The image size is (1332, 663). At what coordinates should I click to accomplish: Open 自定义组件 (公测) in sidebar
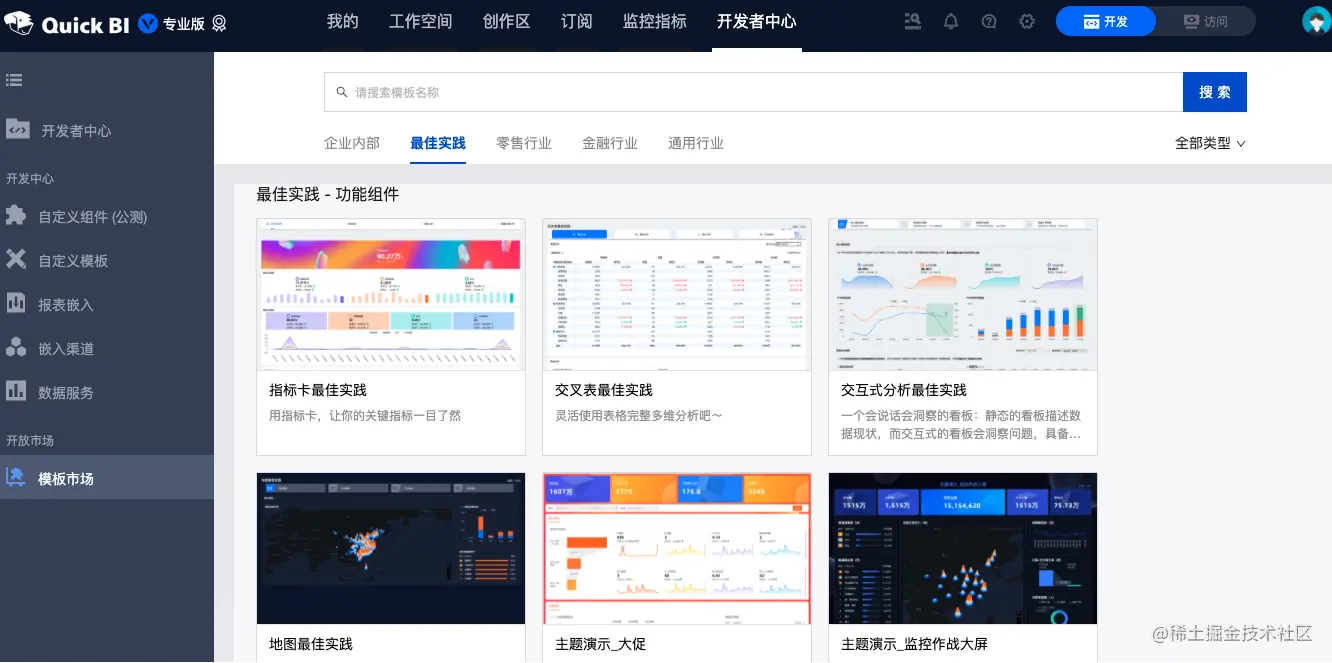92,217
